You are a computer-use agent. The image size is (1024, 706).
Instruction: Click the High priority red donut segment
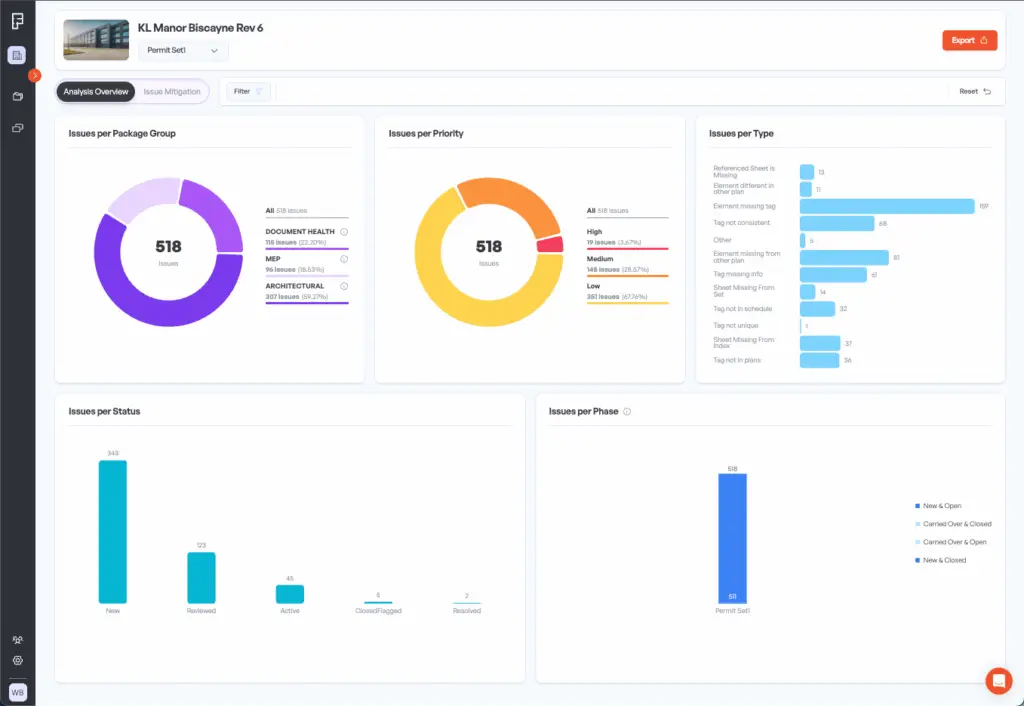point(550,244)
